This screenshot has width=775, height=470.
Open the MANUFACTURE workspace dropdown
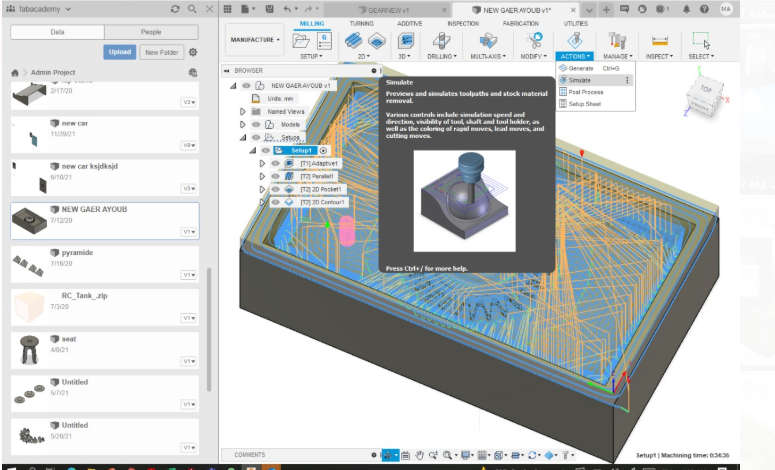[x=255, y=40]
